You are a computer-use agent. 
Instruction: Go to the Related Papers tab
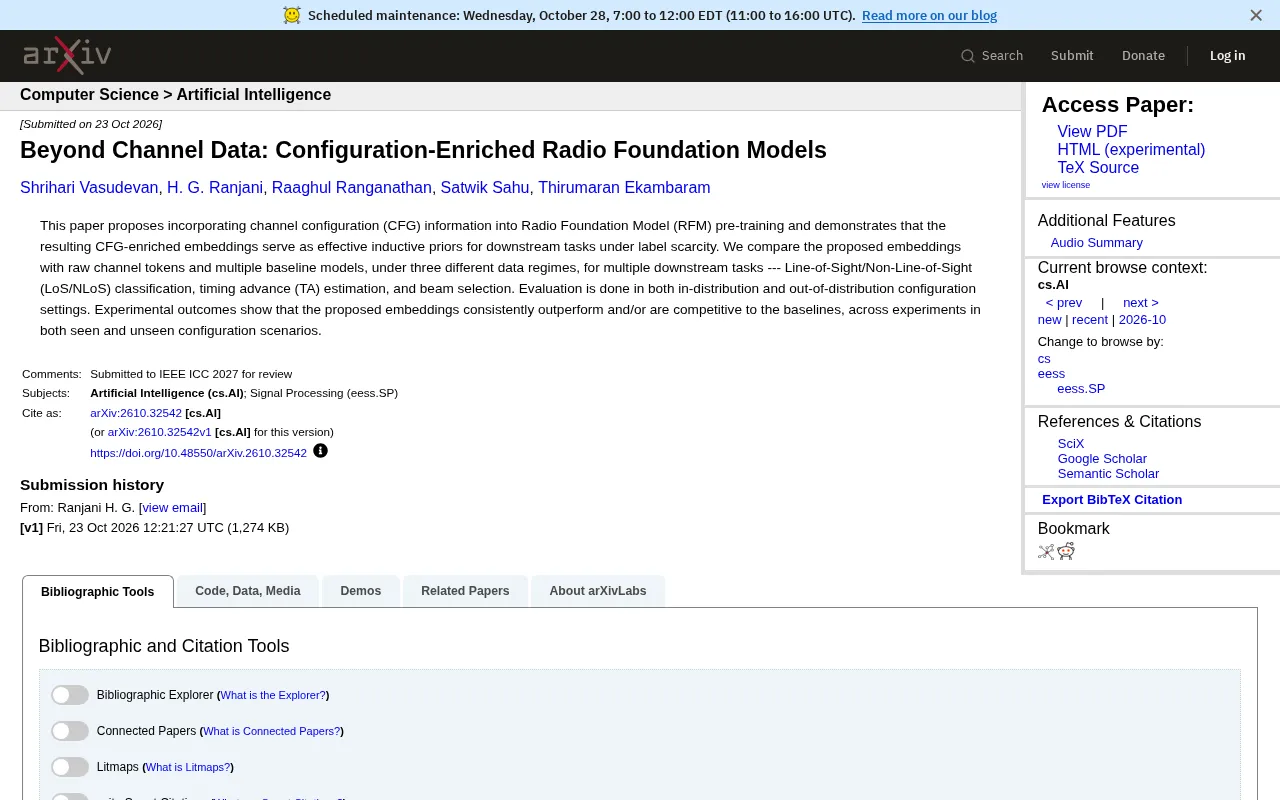pyautogui.click(x=465, y=591)
